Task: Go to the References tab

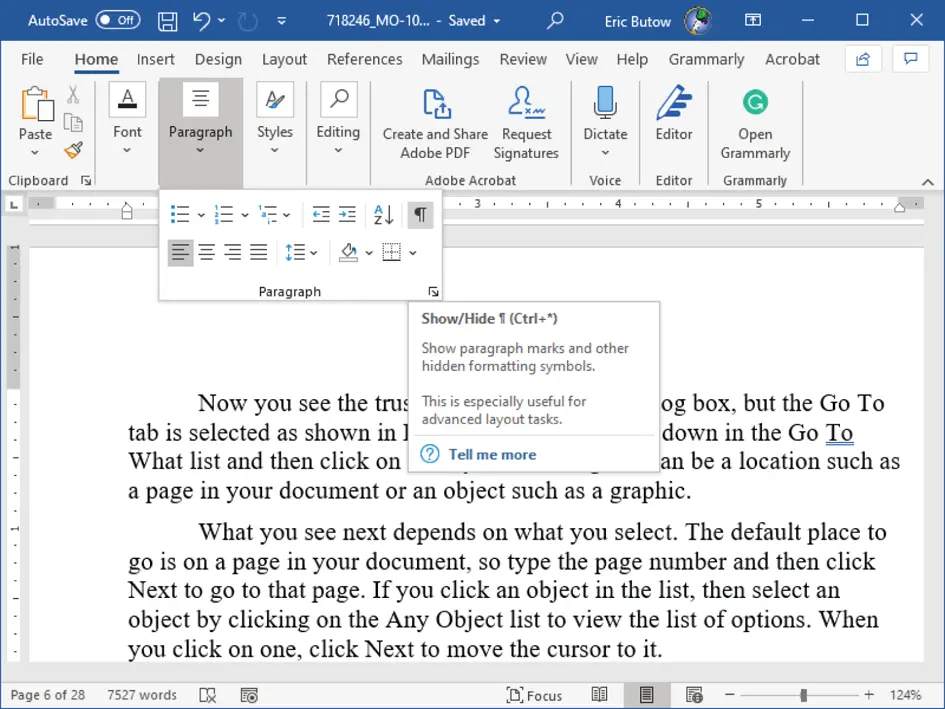Action: pos(365,59)
